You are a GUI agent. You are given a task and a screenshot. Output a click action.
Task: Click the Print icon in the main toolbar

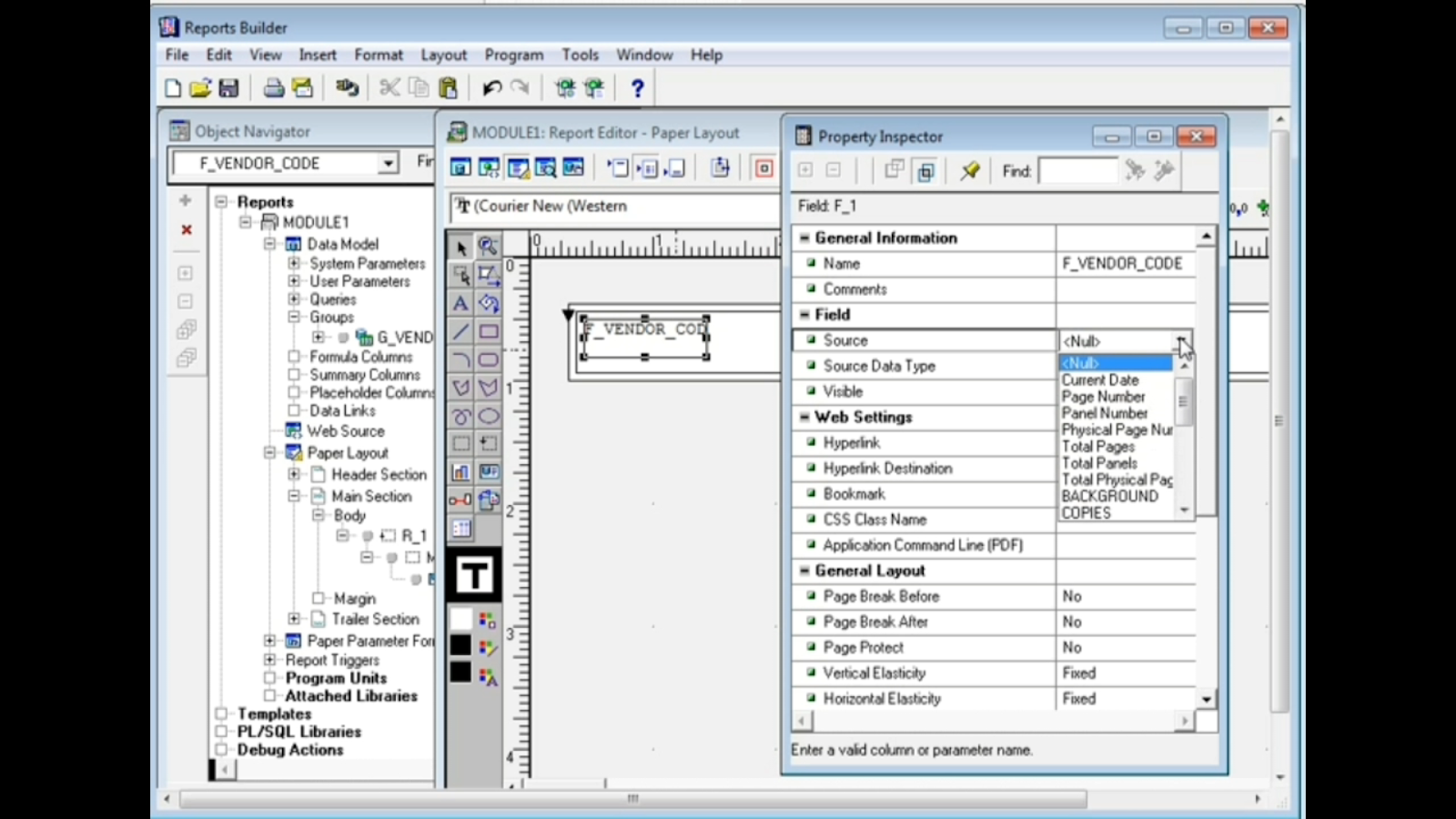[273, 87]
